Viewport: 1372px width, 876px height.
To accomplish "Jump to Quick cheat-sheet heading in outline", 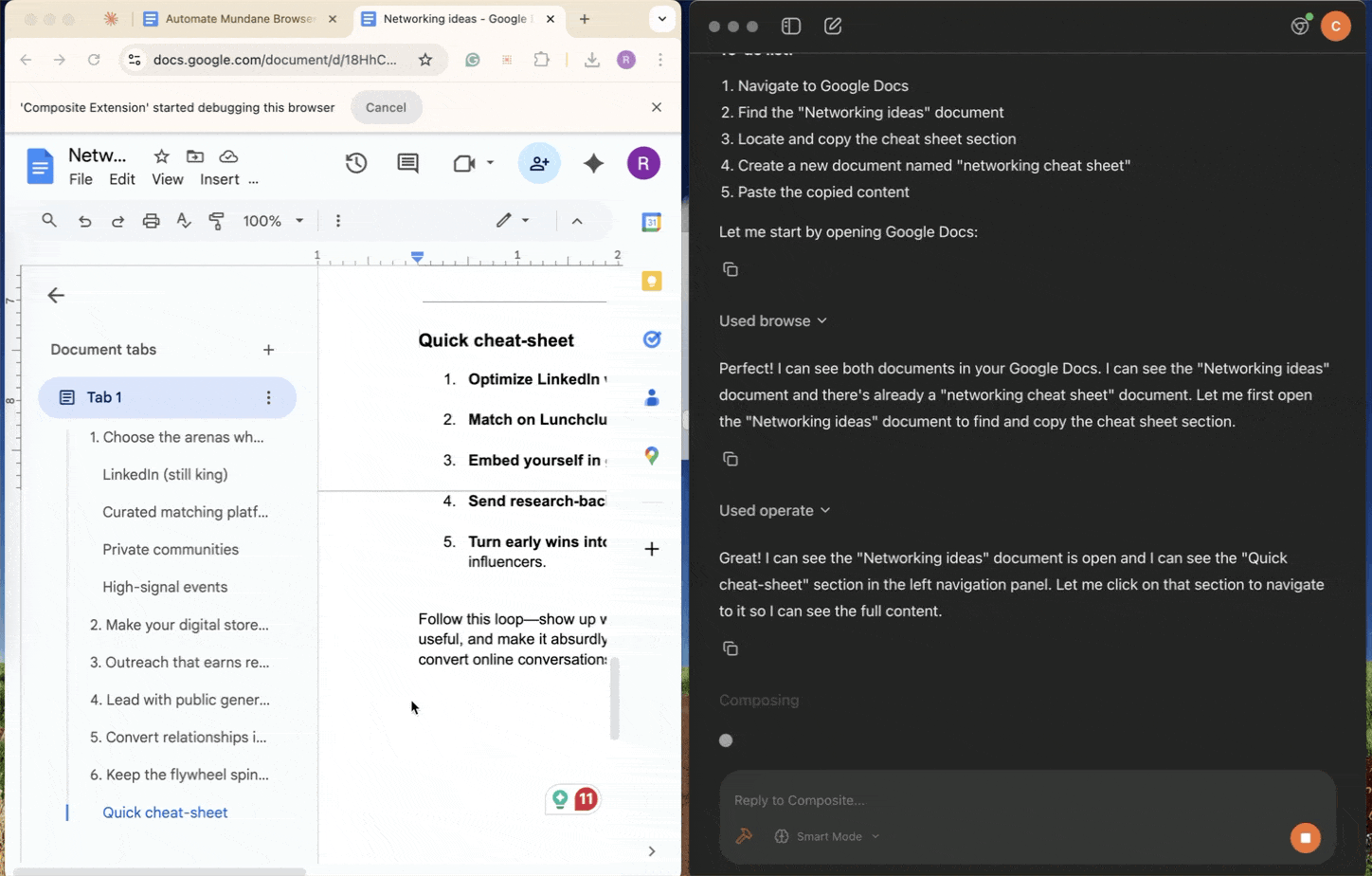I will point(165,812).
